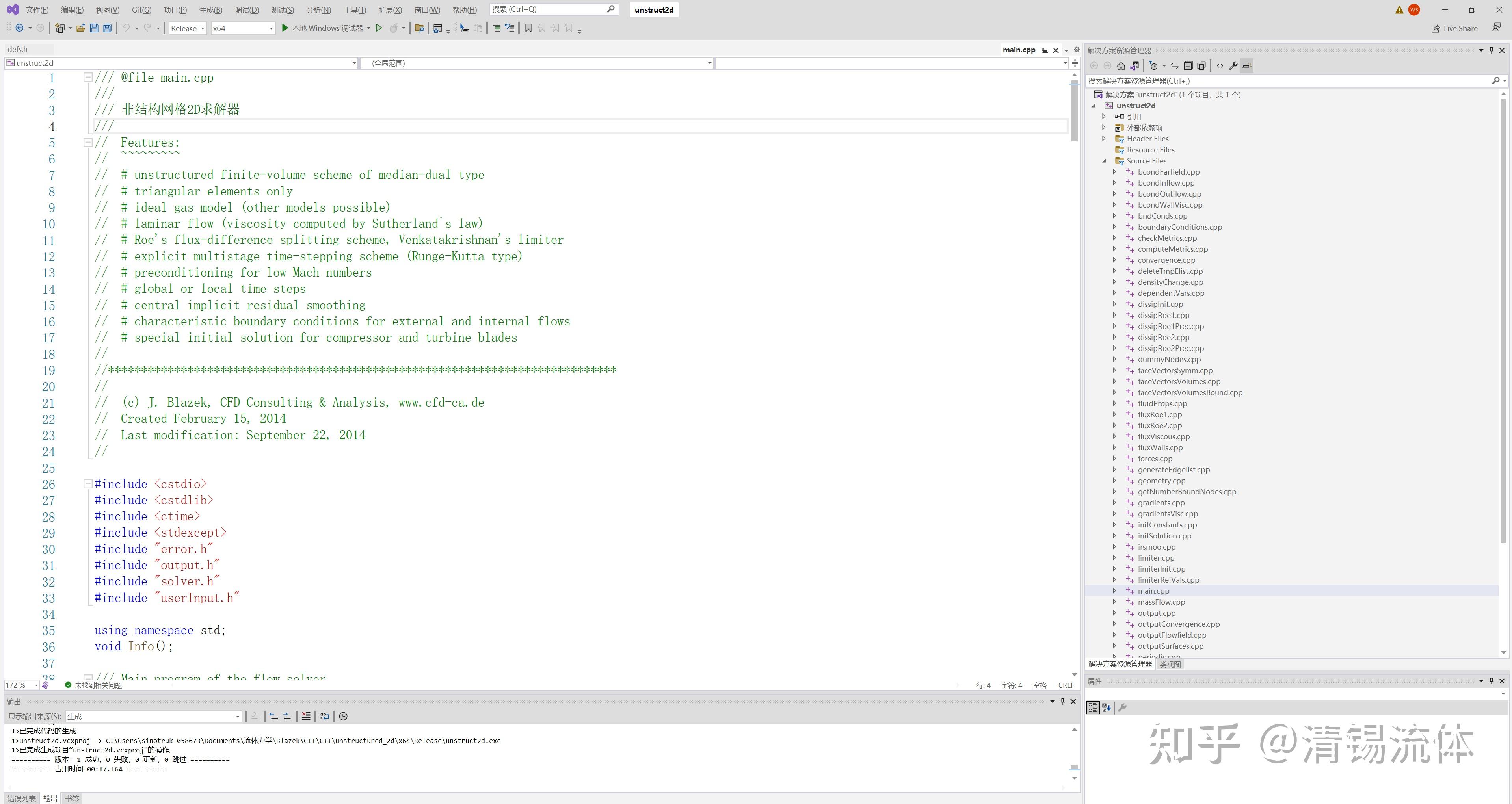Click the bookmark toggle icon in toolbar
The height and width of the screenshot is (804, 1512).
coord(528,28)
